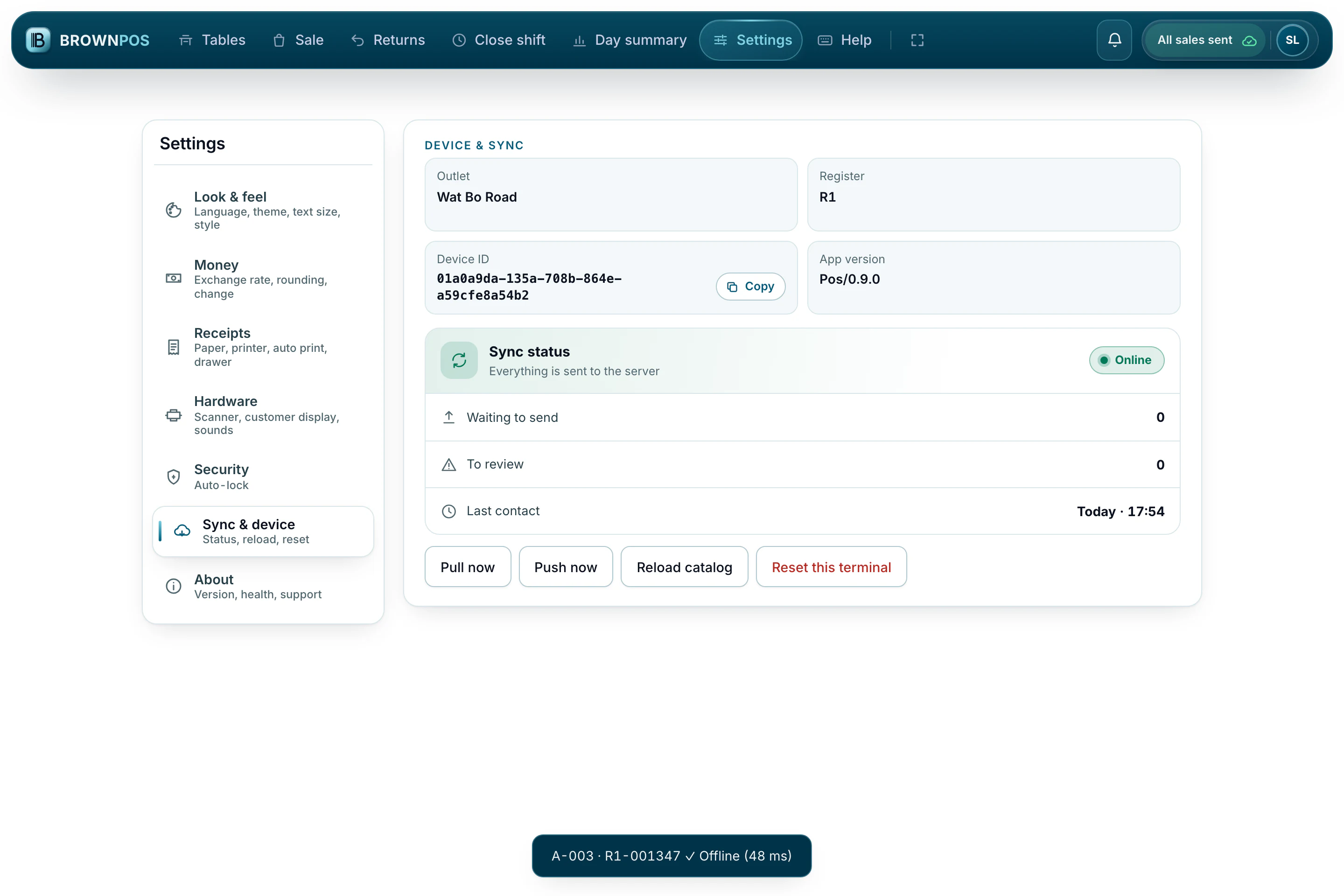The height and width of the screenshot is (896, 1344).
Task: Click the Last contact clock icon
Action: (448, 511)
